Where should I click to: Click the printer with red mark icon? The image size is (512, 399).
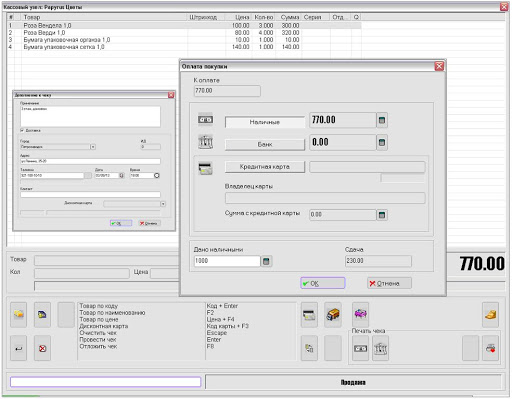click(x=490, y=348)
